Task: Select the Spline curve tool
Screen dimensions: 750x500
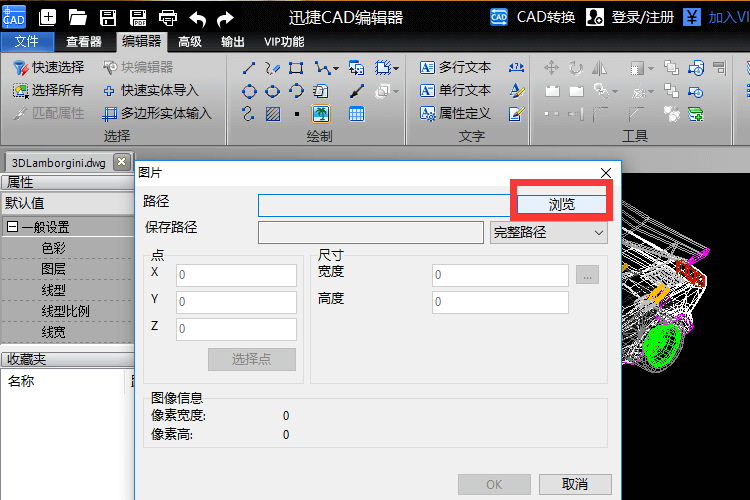Action: 248,114
